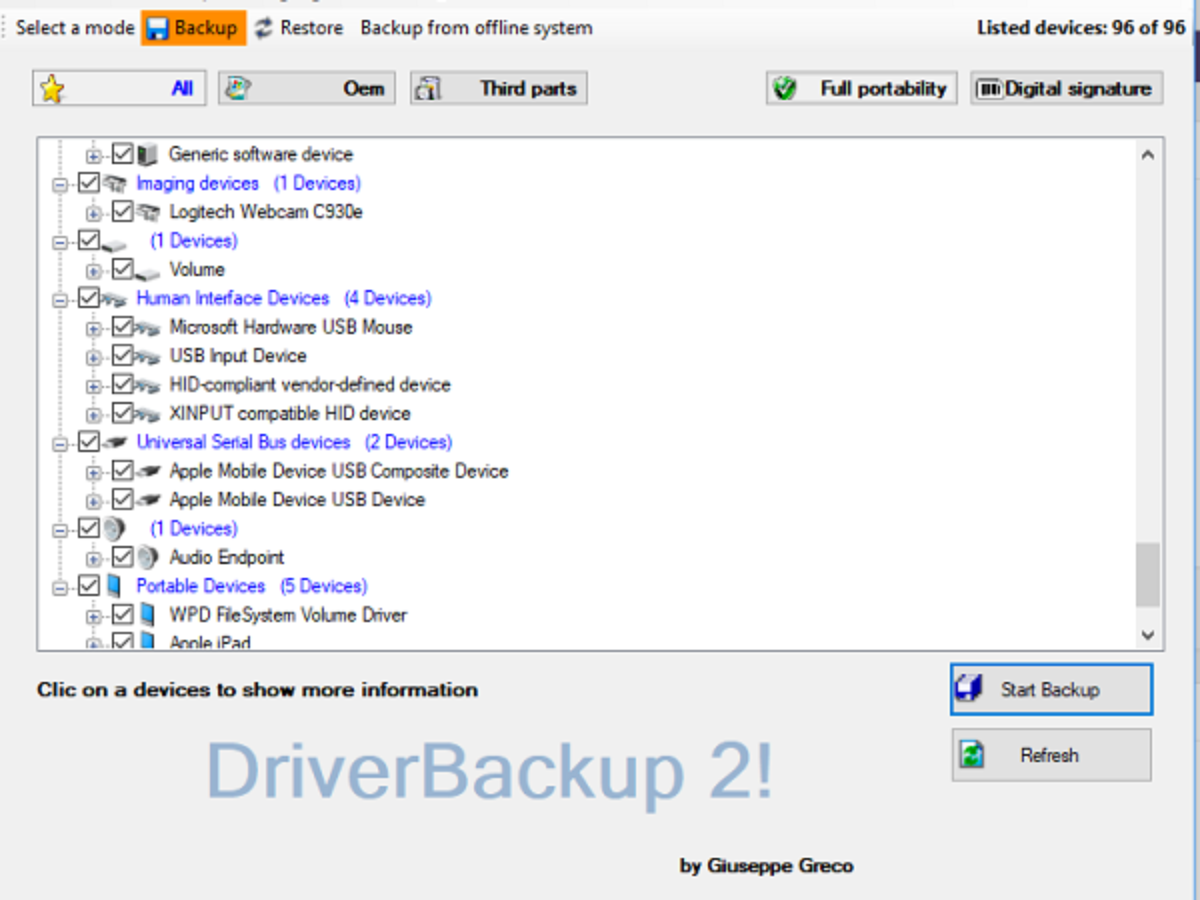Expand the Logitech Webcam C930e node
This screenshot has height=900, width=1200.
[x=94, y=213]
